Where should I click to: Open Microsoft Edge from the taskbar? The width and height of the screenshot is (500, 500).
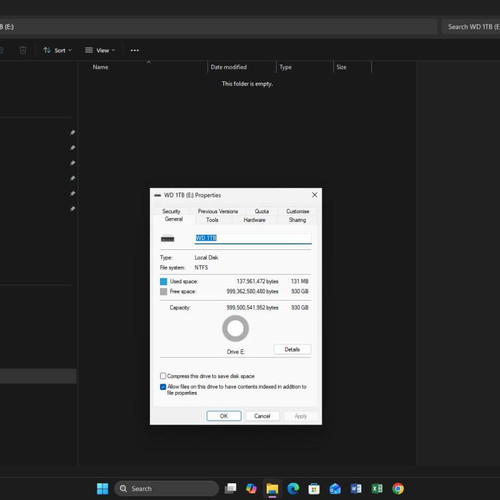(x=293, y=489)
